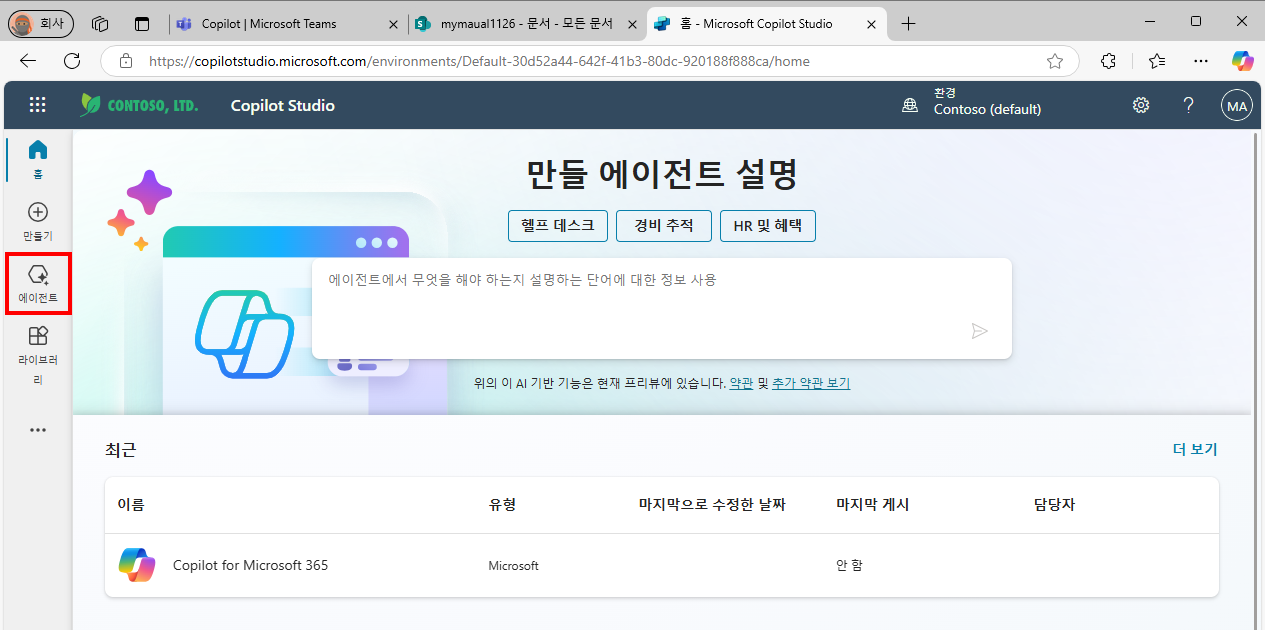
Task: Open the workspaces icon in tab bar
Action: [x=99, y=23]
